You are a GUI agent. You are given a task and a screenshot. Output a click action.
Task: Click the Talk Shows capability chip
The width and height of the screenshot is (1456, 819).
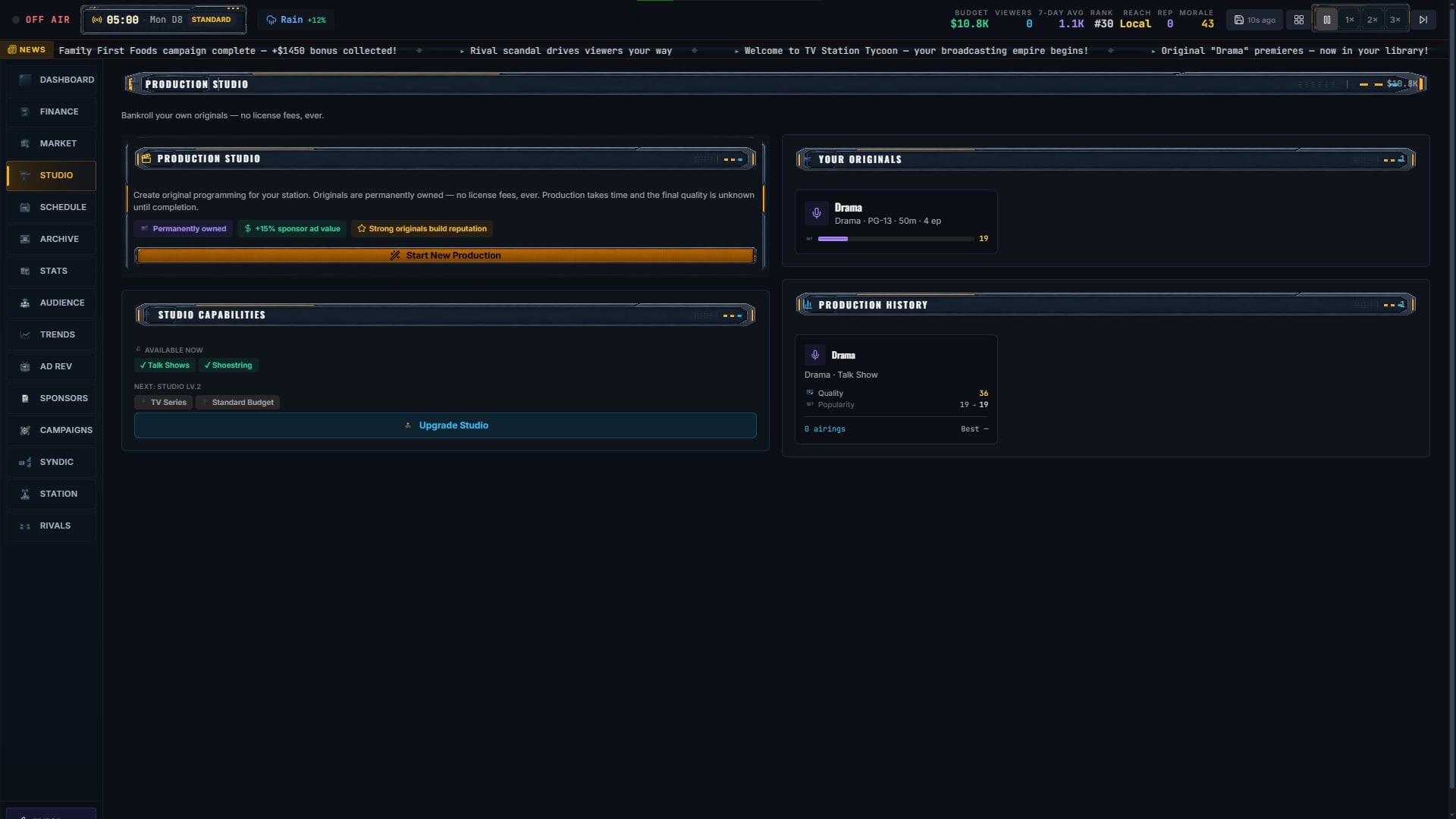coord(165,366)
